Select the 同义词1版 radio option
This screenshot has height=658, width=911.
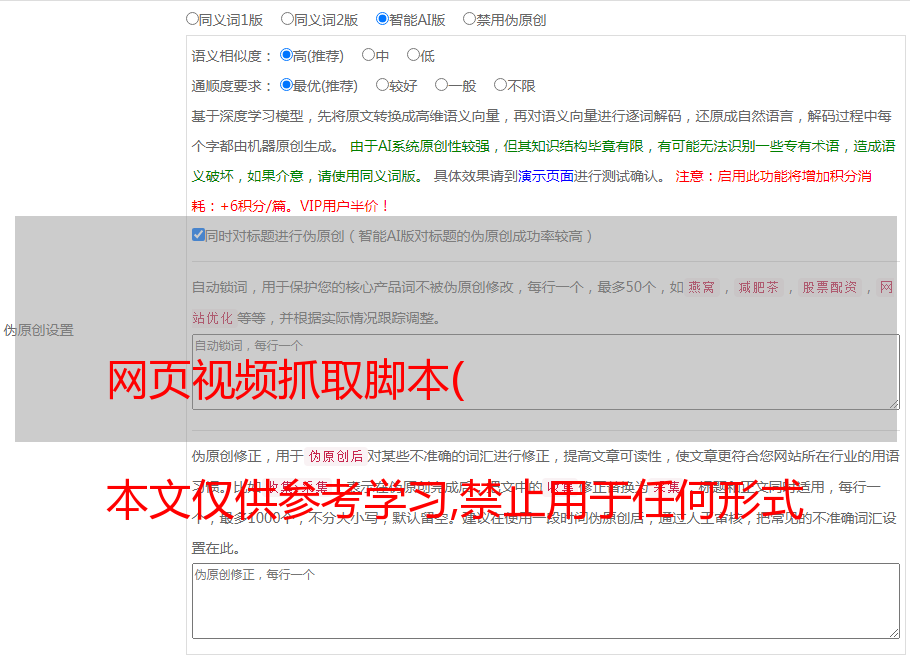(x=193, y=18)
